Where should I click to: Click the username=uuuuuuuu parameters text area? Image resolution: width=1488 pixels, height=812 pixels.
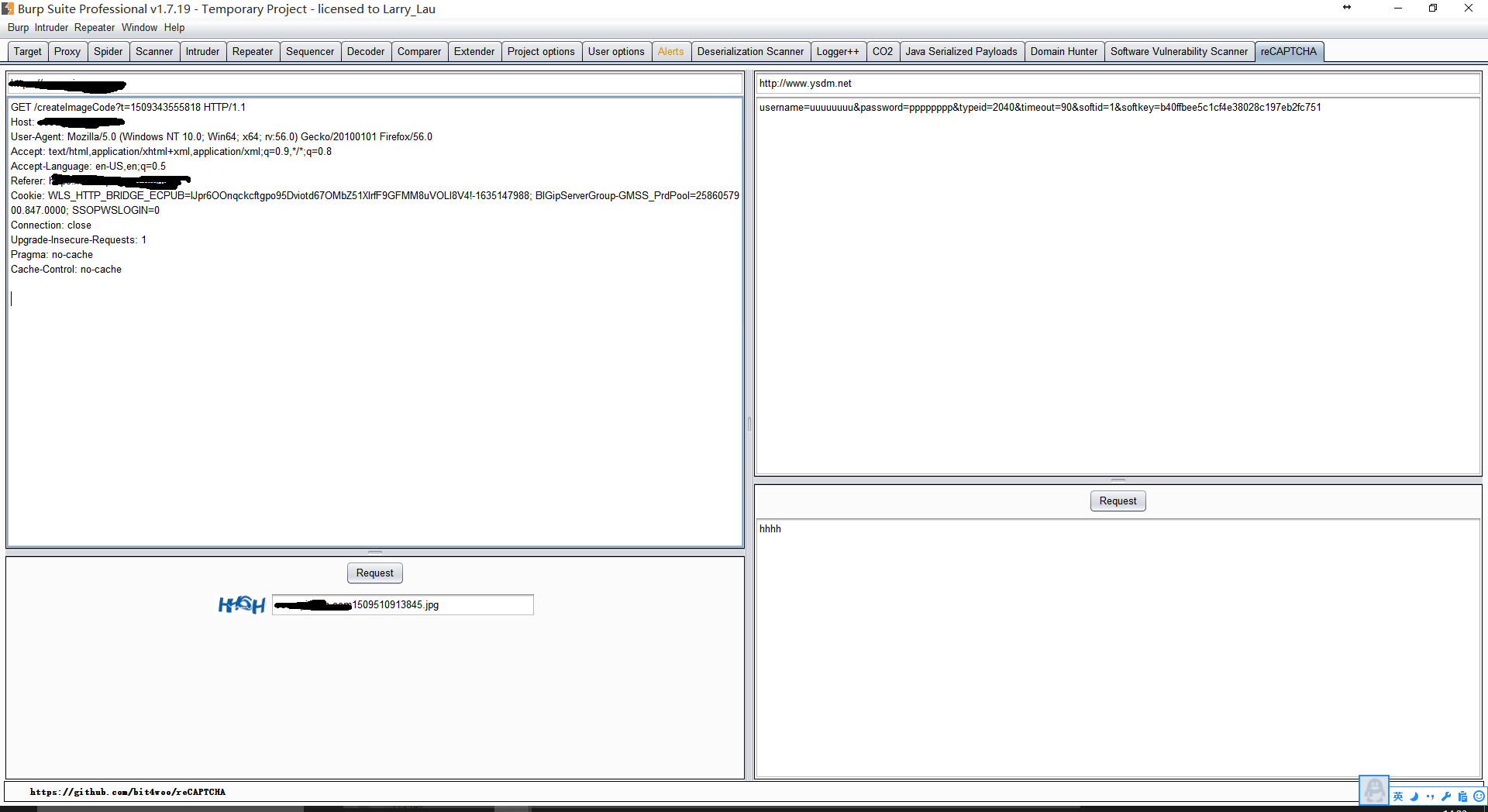point(1118,286)
